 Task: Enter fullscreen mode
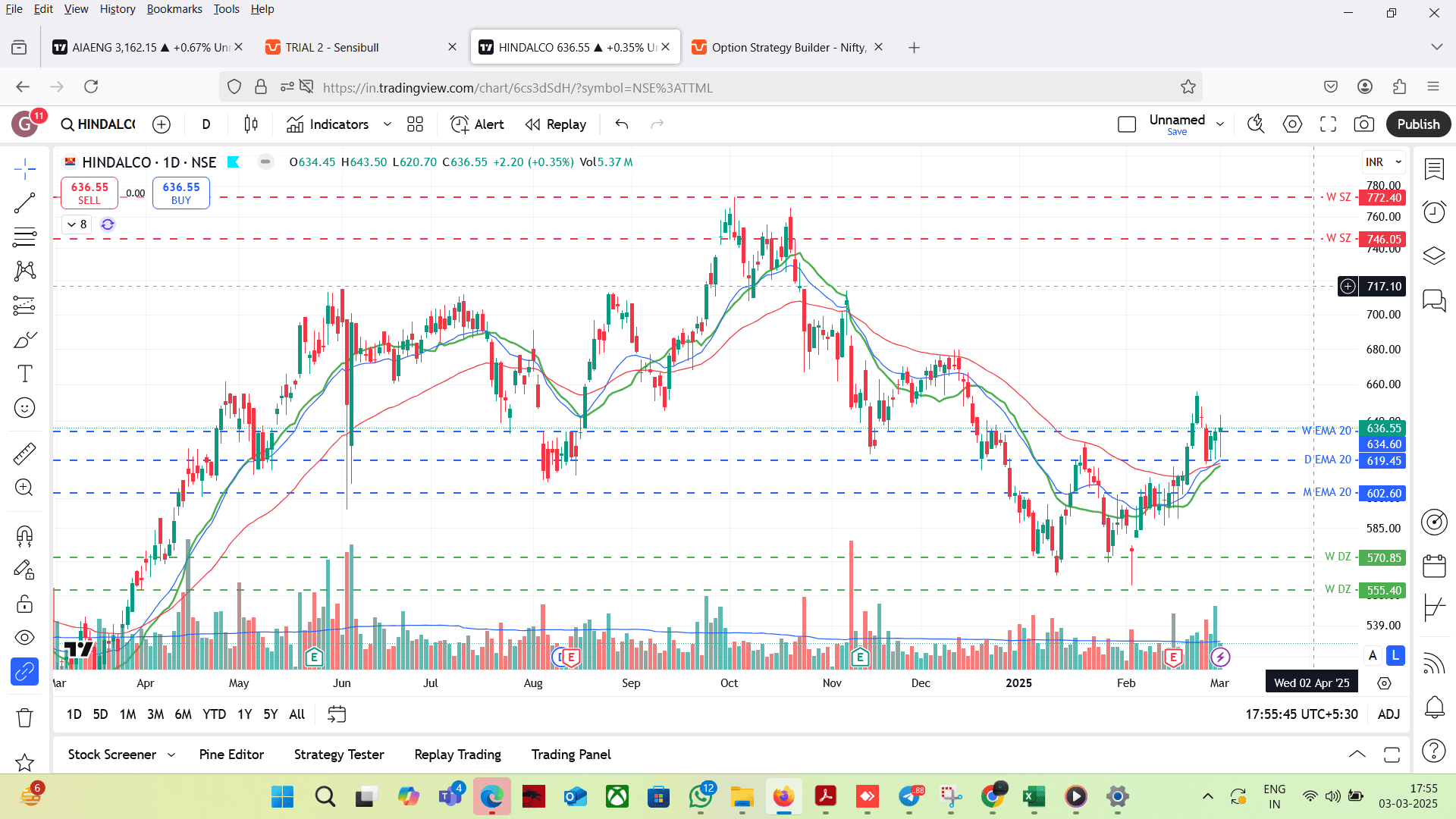[x=1328, y=124]
